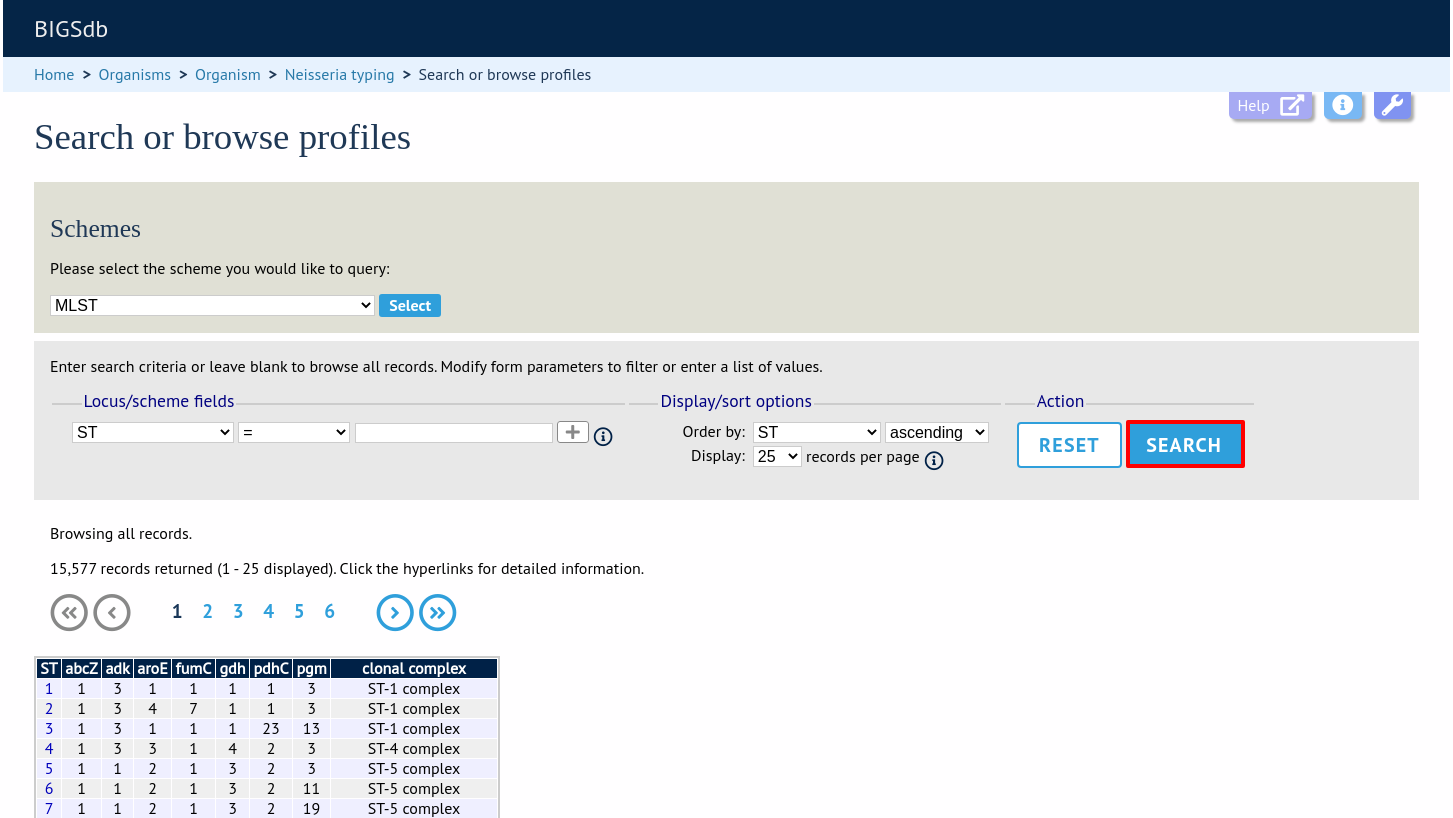The image size is (1453, 818).
Task: Click the gdh column header
Action: 232,669
